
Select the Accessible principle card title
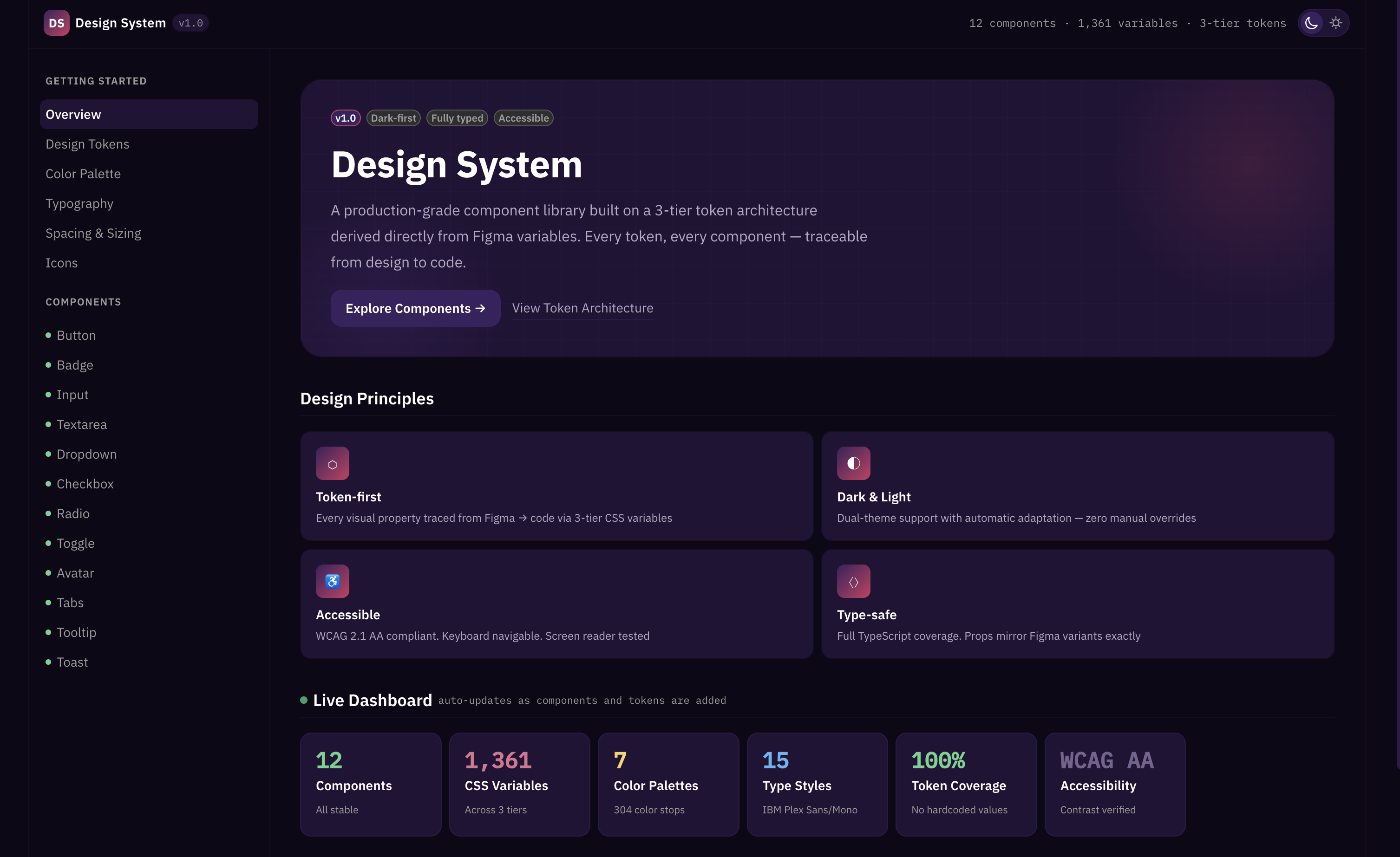click(348, 615)
